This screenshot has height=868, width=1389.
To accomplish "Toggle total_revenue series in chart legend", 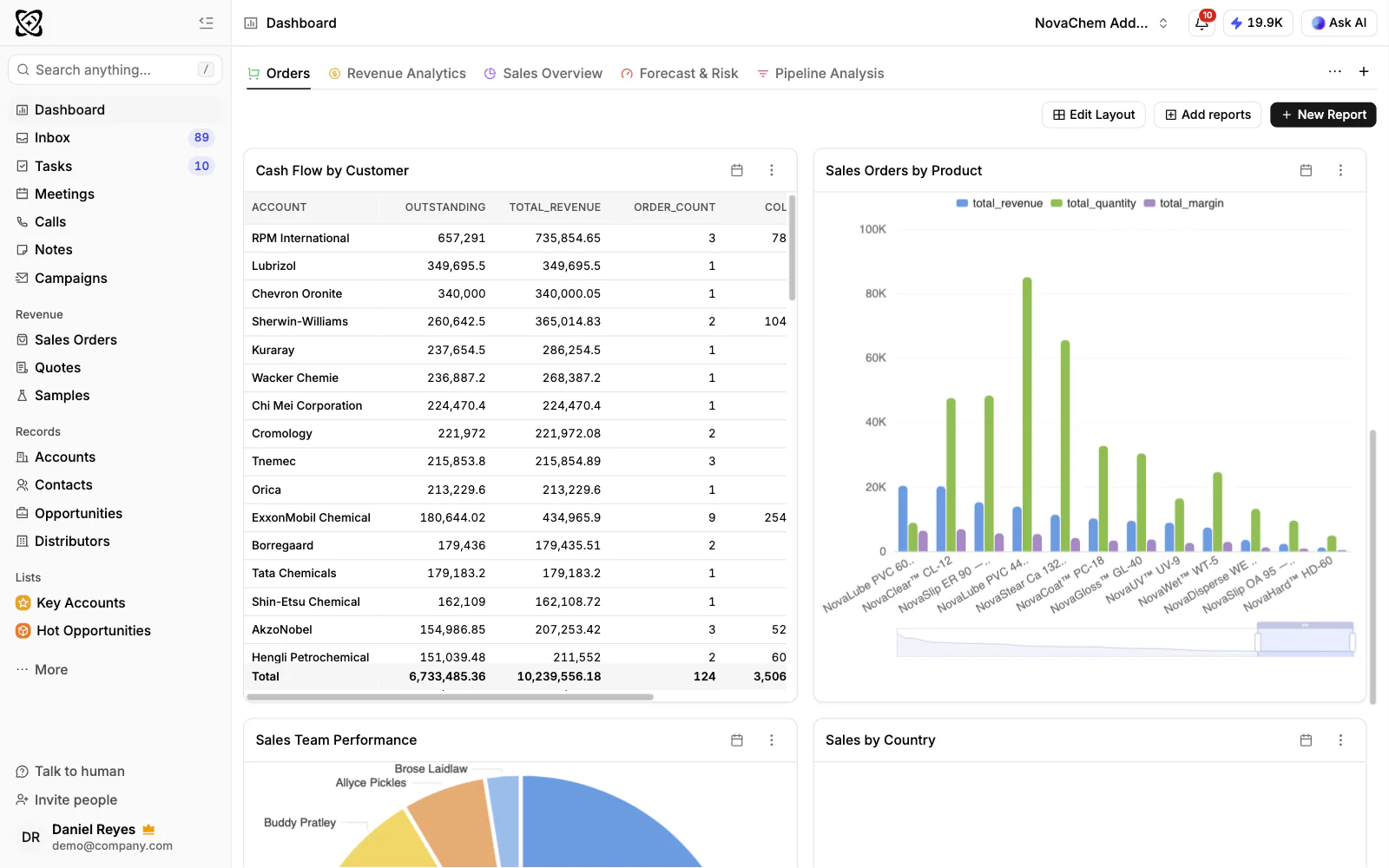I will click(x=999, y=204).
